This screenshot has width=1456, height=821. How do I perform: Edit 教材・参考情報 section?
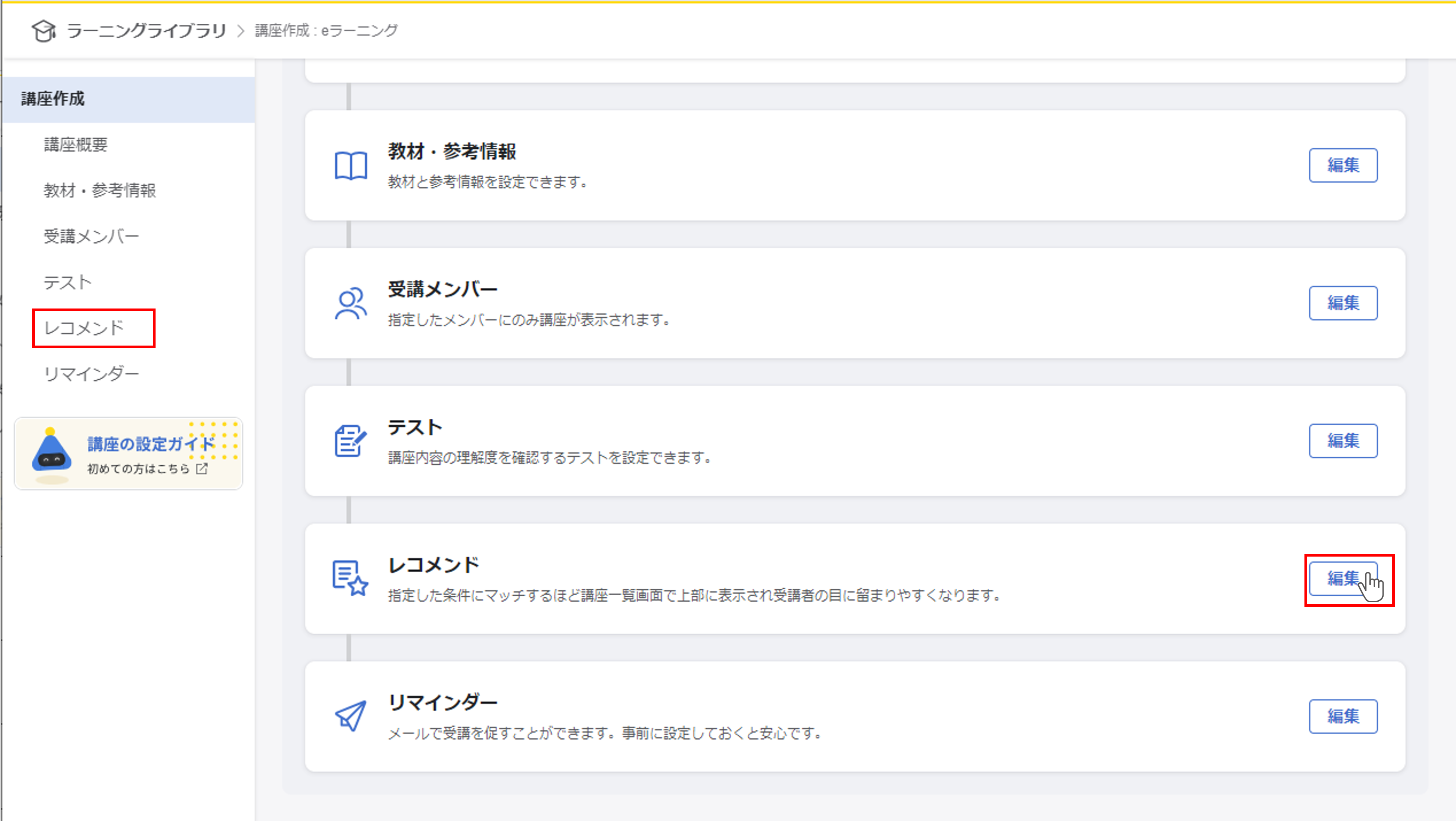click(1343, 165)
